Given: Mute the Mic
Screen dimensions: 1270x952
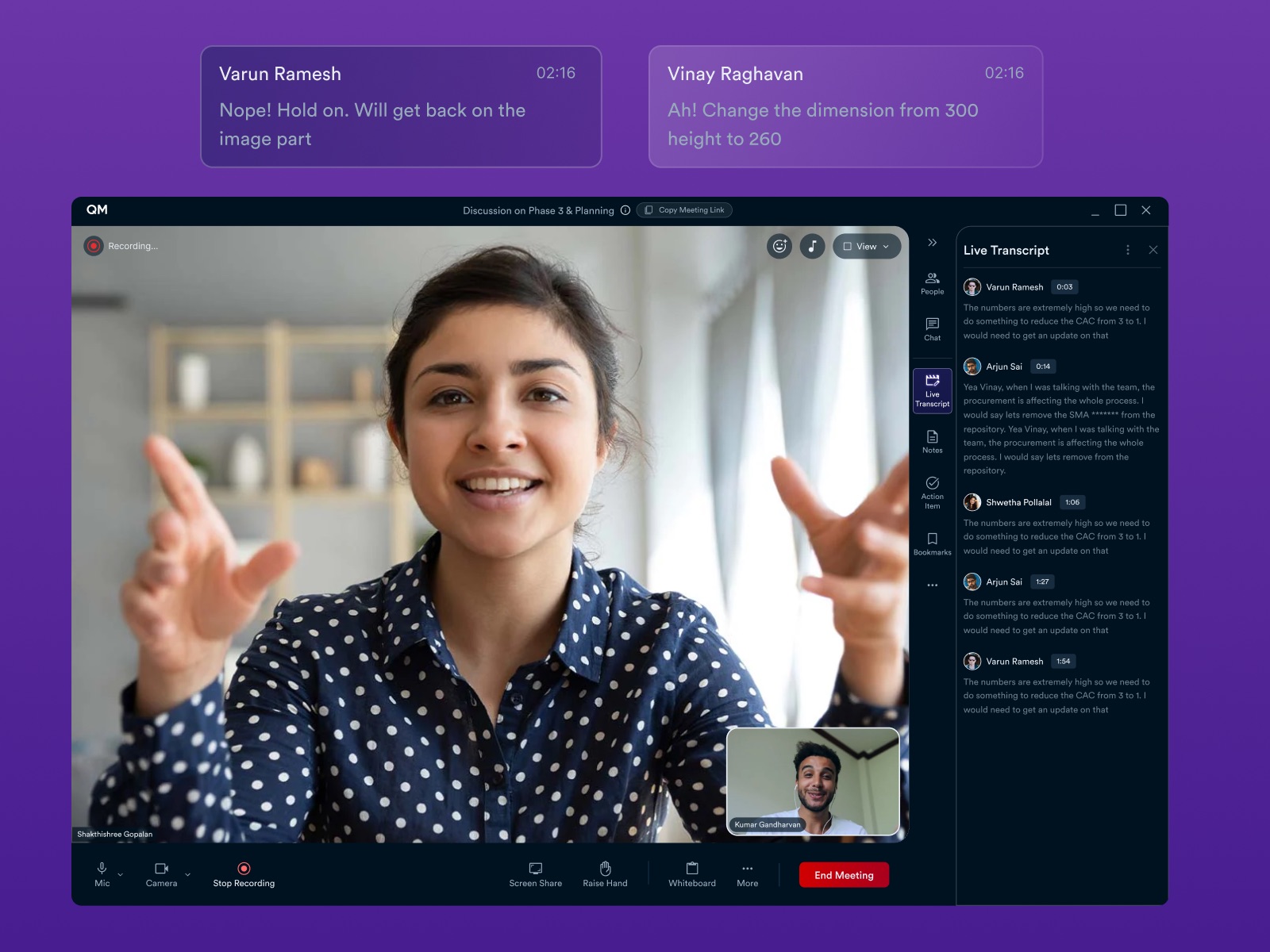Looking at the screenshot, I should (102, 874).
